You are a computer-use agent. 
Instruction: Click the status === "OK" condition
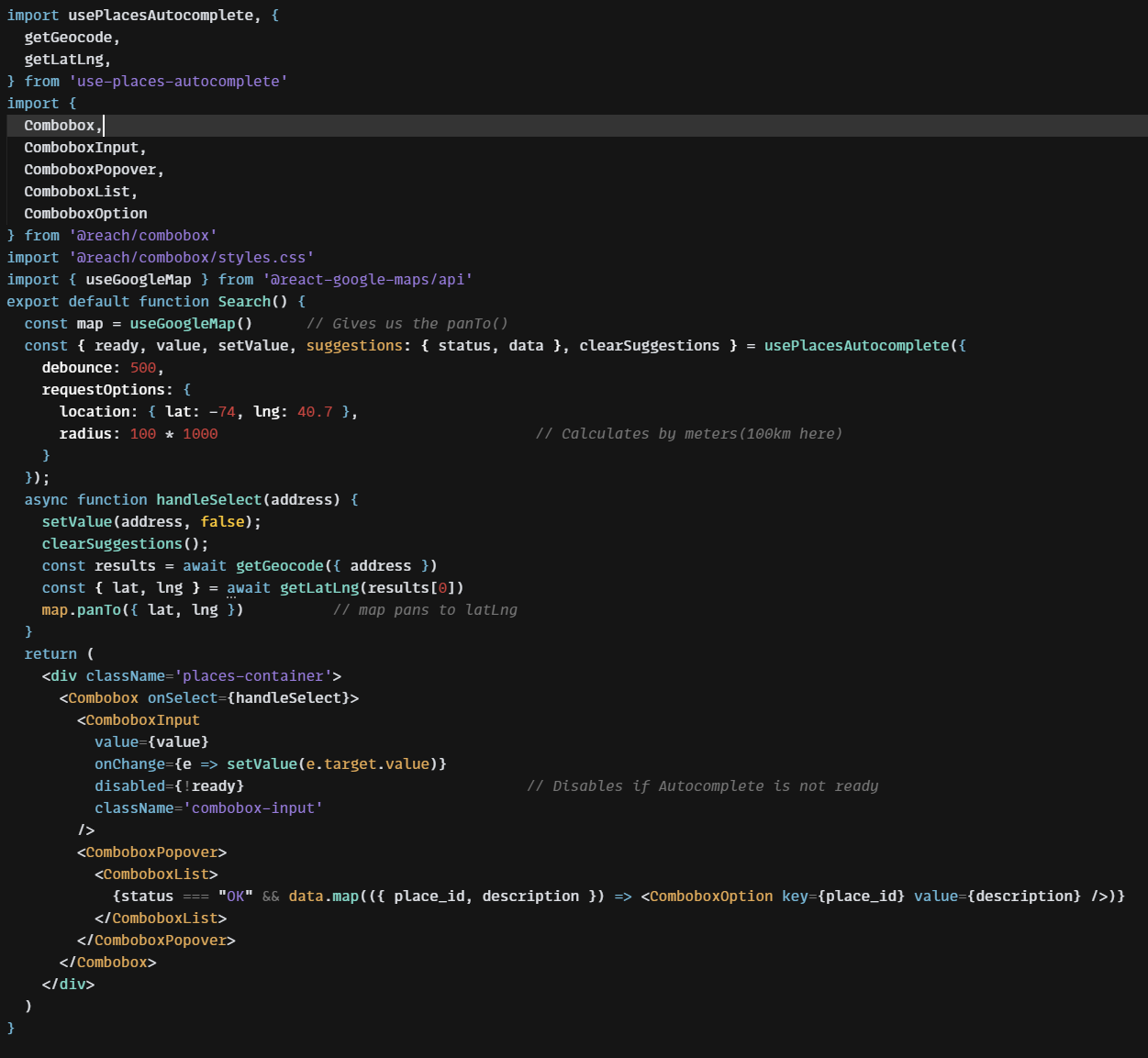click(187, 897)
